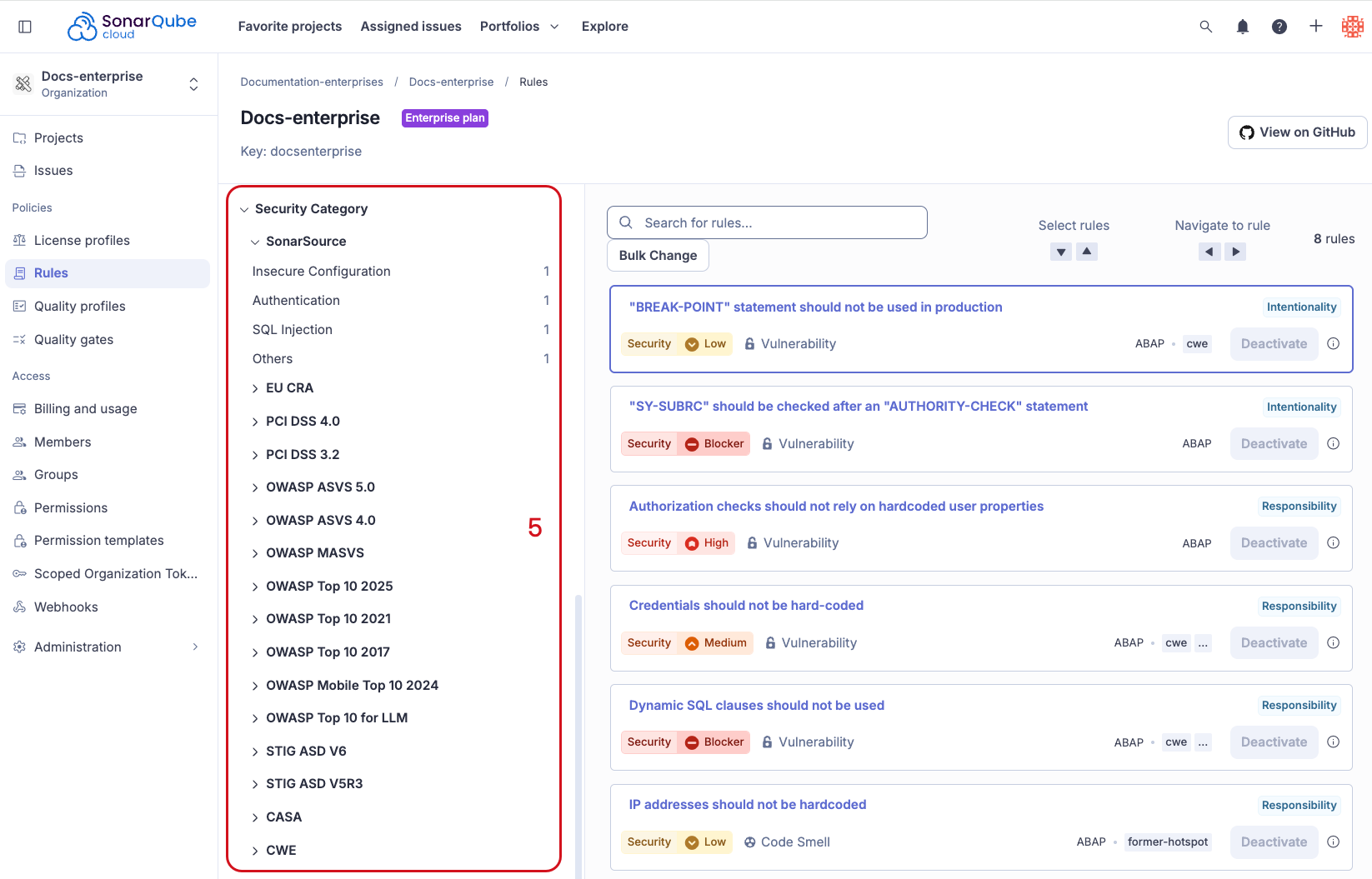Open Quality gates in sidebar
Image resolution: width=1372 pixels, height=879 pixels.
(108, 340)
